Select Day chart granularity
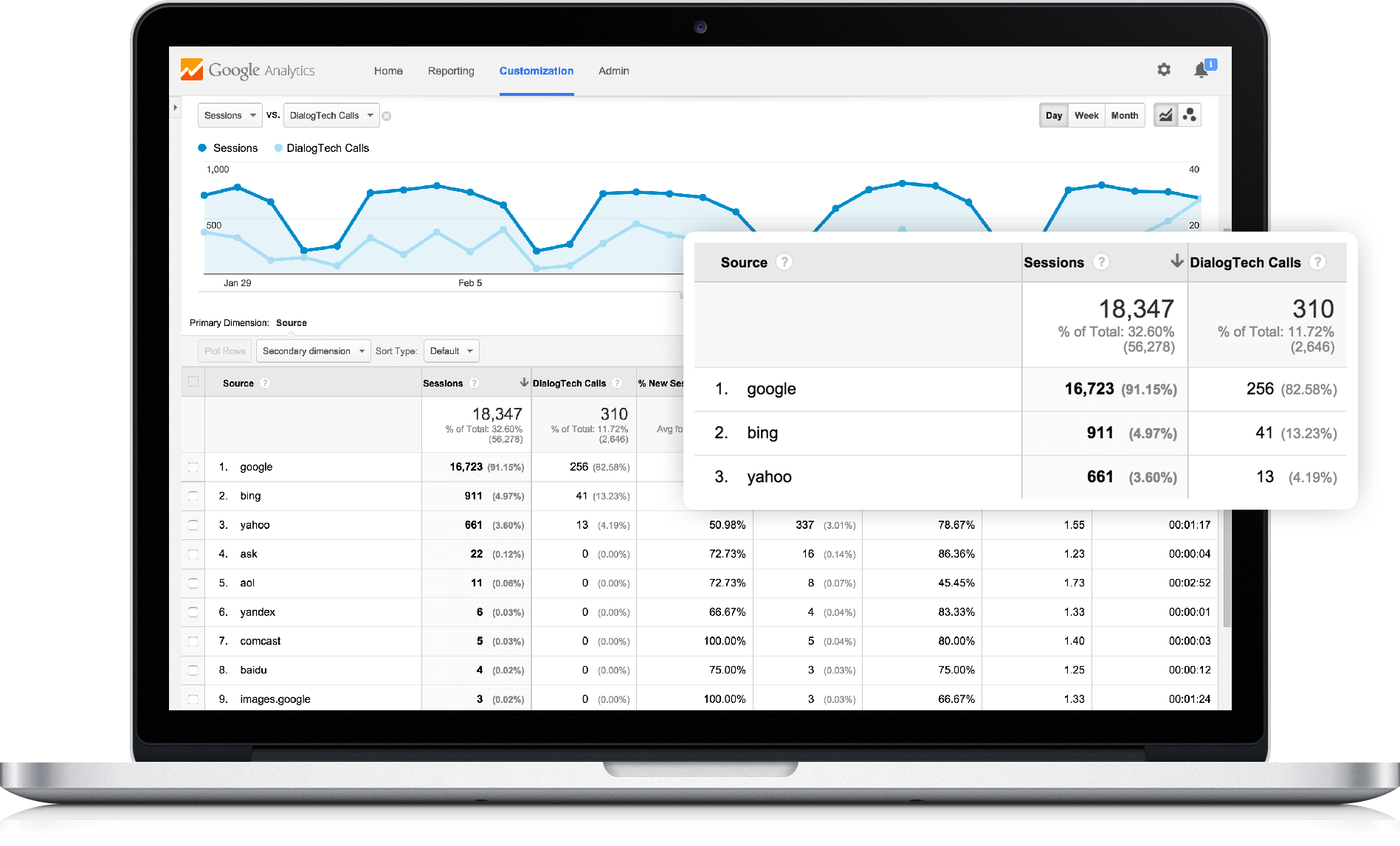Viewport: 1400px width, 846px height. 1054,115
